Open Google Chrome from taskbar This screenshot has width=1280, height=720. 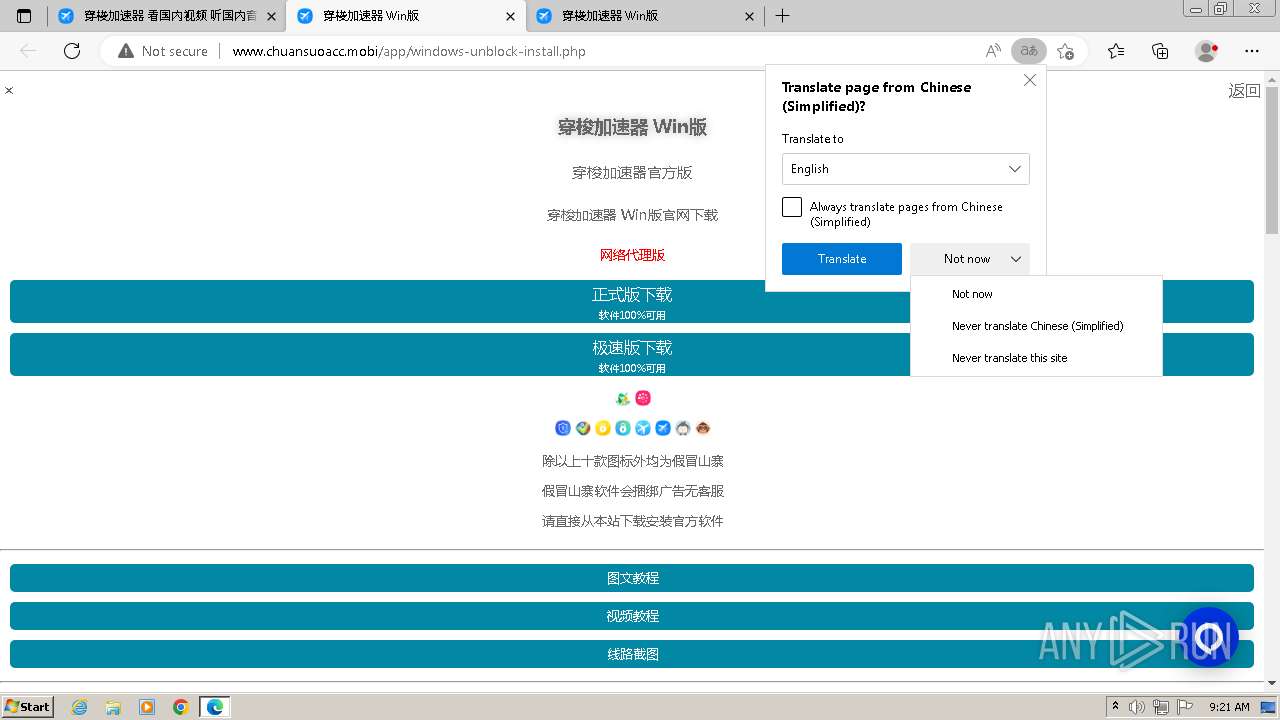(x=181, y=707)
